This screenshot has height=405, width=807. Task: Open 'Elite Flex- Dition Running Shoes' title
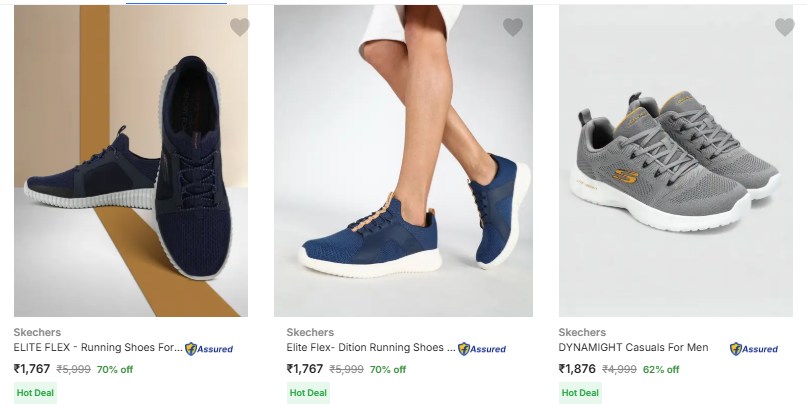(370, 348)
